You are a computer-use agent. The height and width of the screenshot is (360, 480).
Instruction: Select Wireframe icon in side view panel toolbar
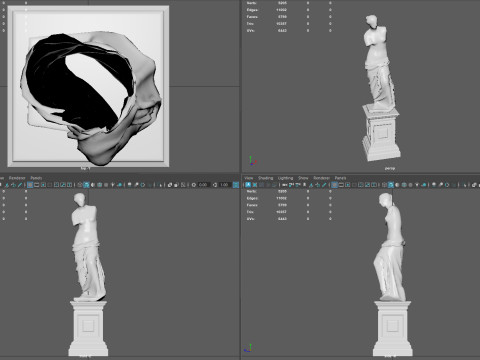(384, 185)
